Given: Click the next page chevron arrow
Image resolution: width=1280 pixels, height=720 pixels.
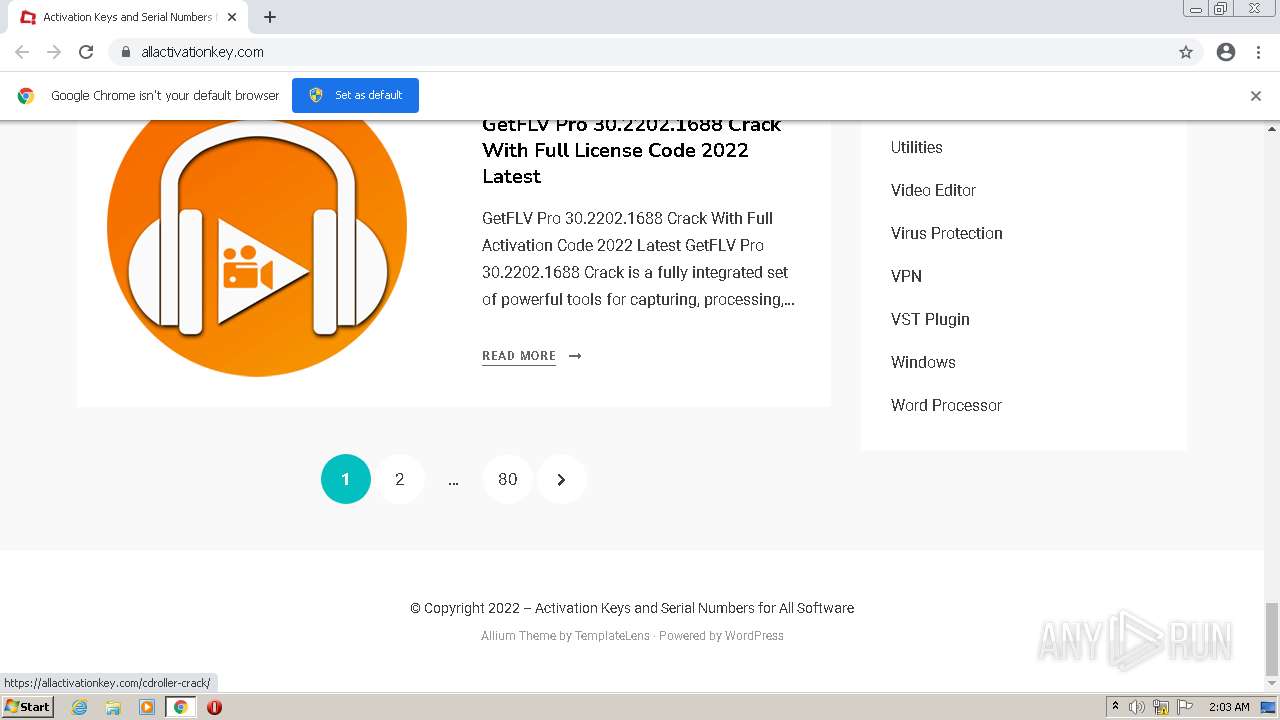Looking at the screenshot, I should pyautogui.click(x=562, y=479).
